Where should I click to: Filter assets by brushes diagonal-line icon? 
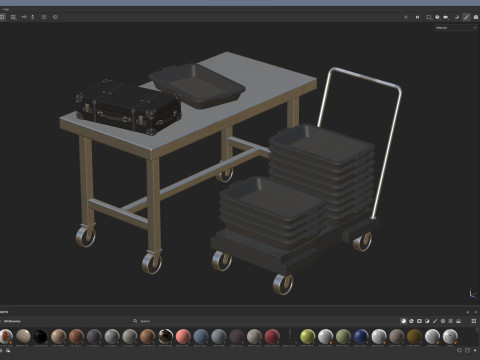(x=435, y=321)
